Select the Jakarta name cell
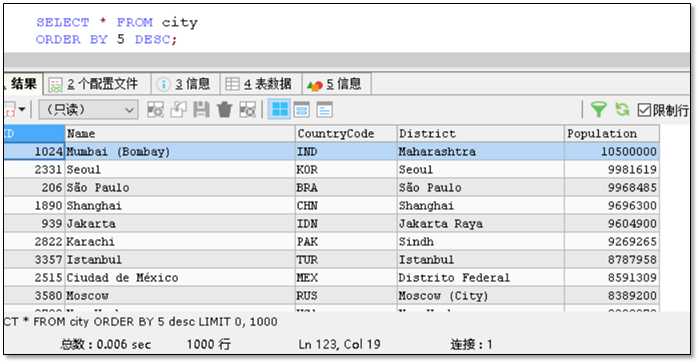This screenshot has width=700, height=364. [x=180, y=223]
